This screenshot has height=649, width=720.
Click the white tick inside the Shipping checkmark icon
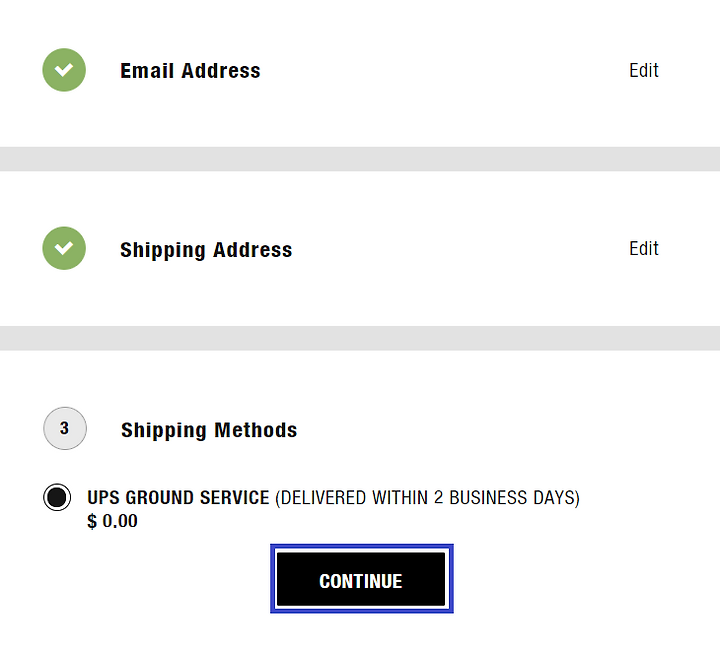pyautogui.click(x=64, y=248)
